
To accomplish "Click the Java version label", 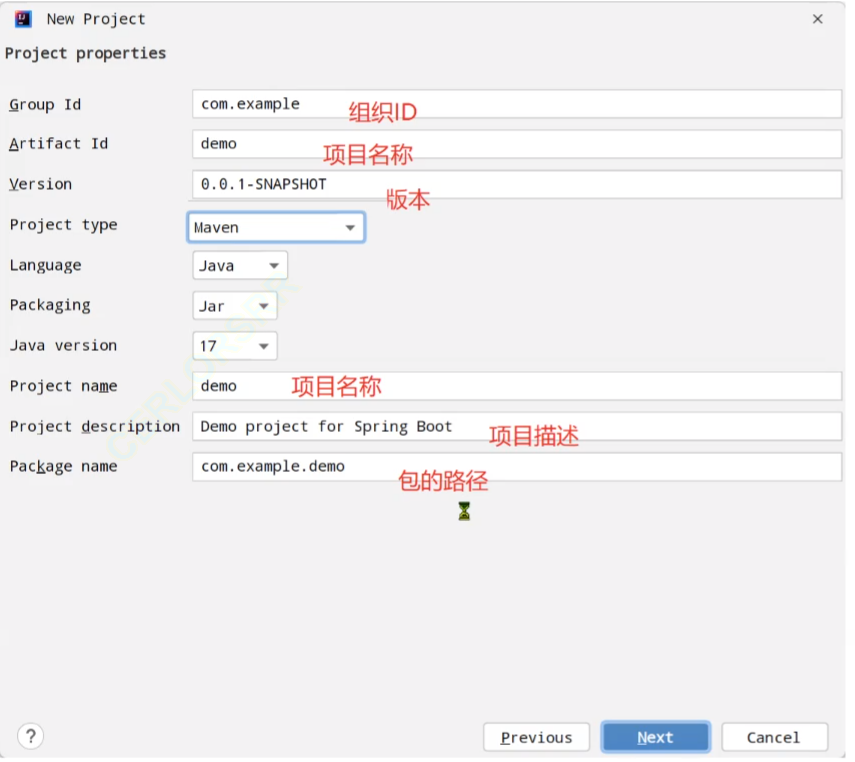I will [x=64, y=348].
